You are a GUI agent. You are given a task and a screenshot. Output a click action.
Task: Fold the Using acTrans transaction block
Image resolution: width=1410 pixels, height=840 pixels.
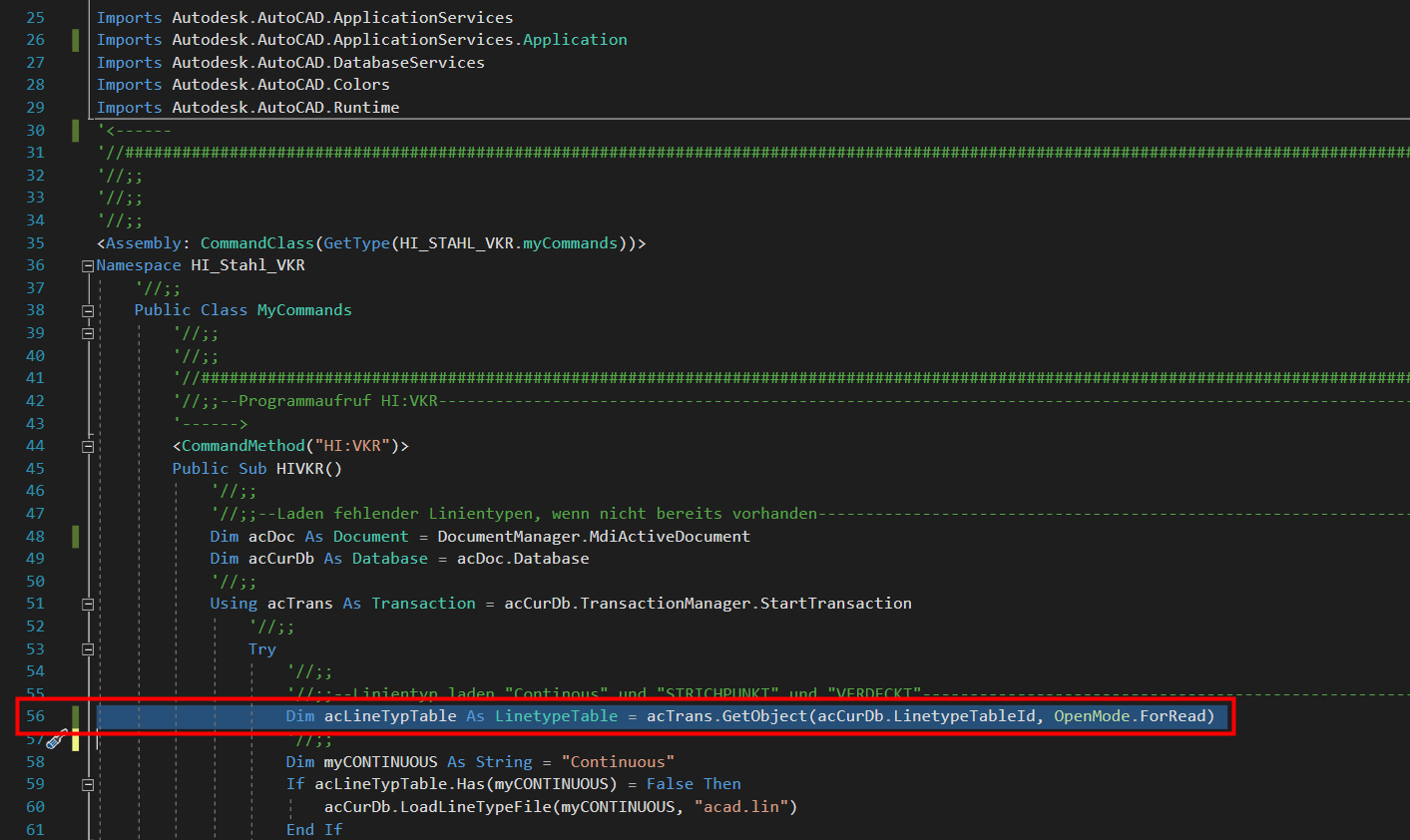(88, 603)
